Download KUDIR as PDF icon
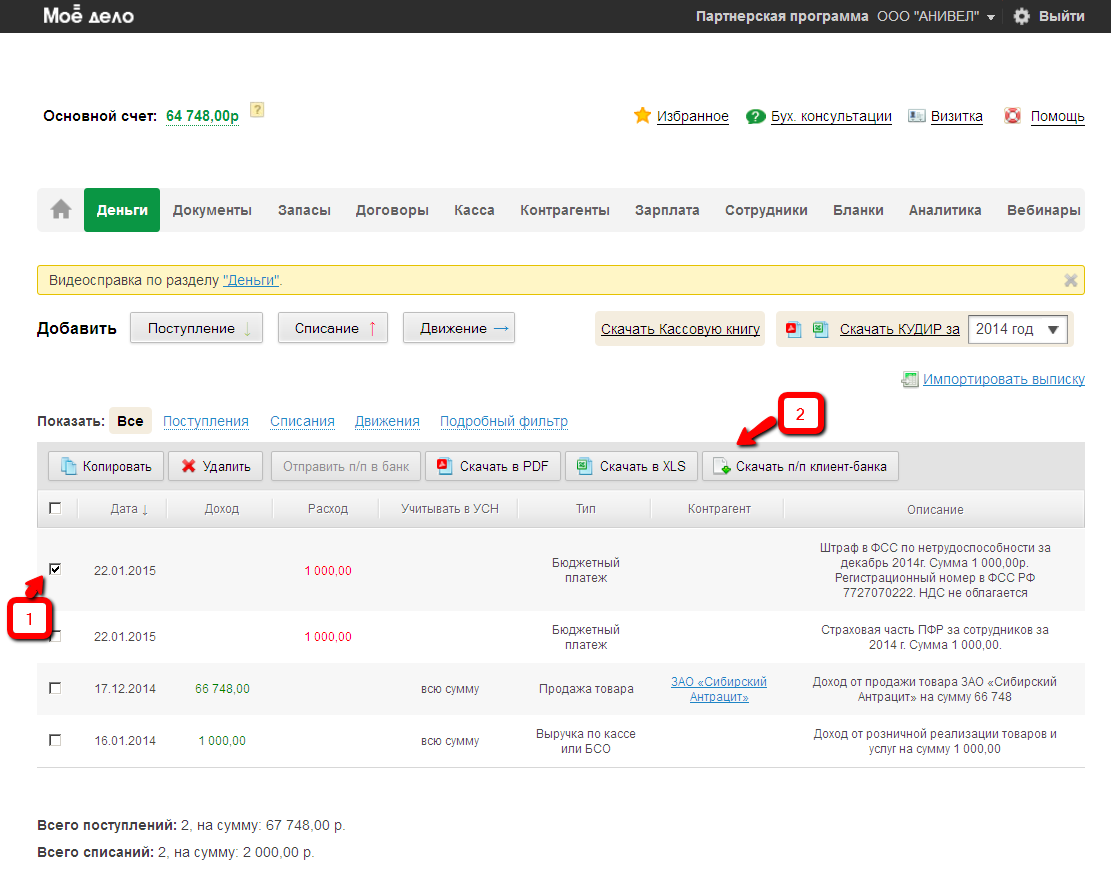1111x884 pixels. (x=794, y=329)
